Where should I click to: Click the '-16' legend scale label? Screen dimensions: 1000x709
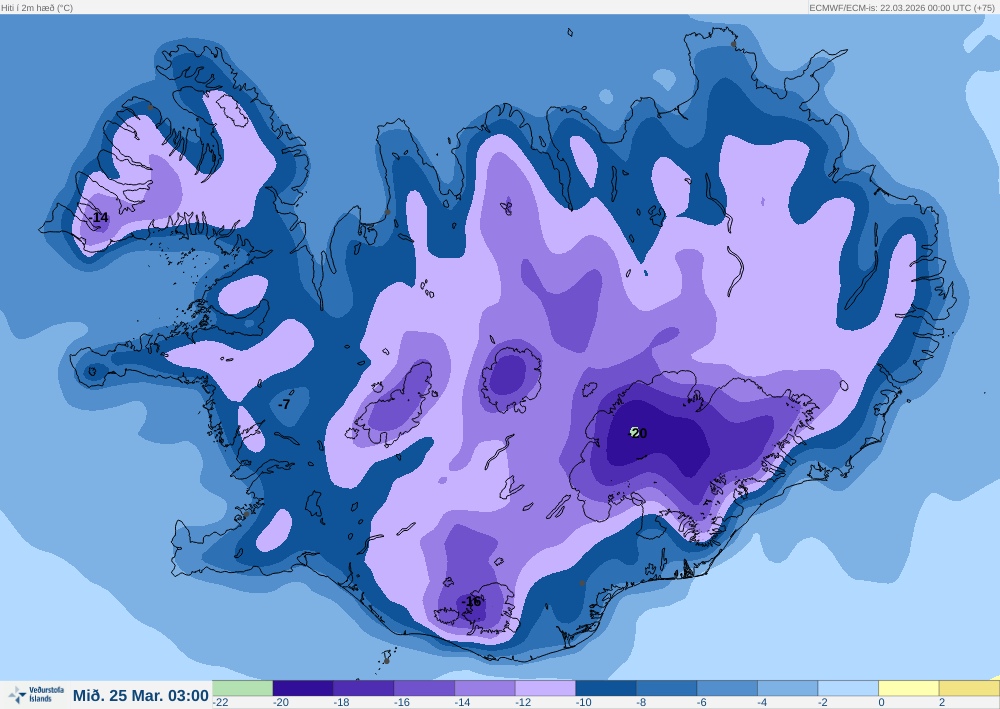402,702
